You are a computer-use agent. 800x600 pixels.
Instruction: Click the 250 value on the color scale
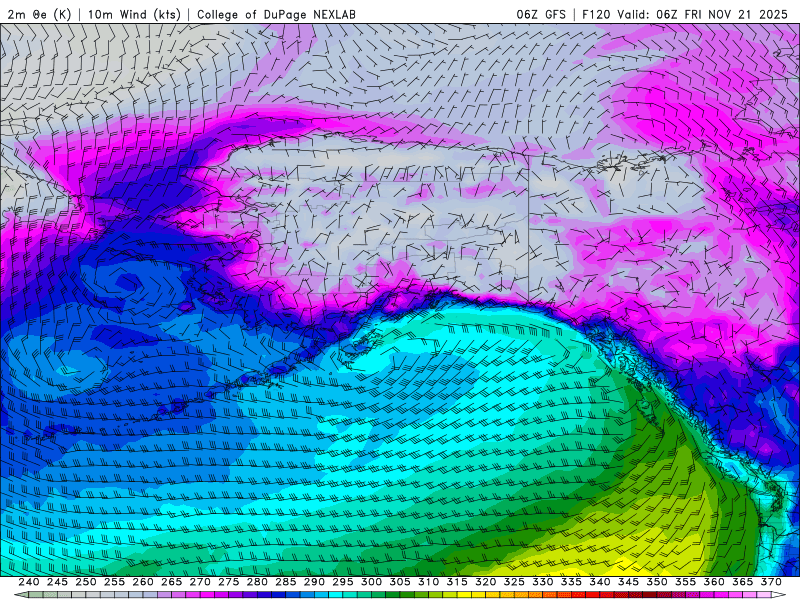86,582
